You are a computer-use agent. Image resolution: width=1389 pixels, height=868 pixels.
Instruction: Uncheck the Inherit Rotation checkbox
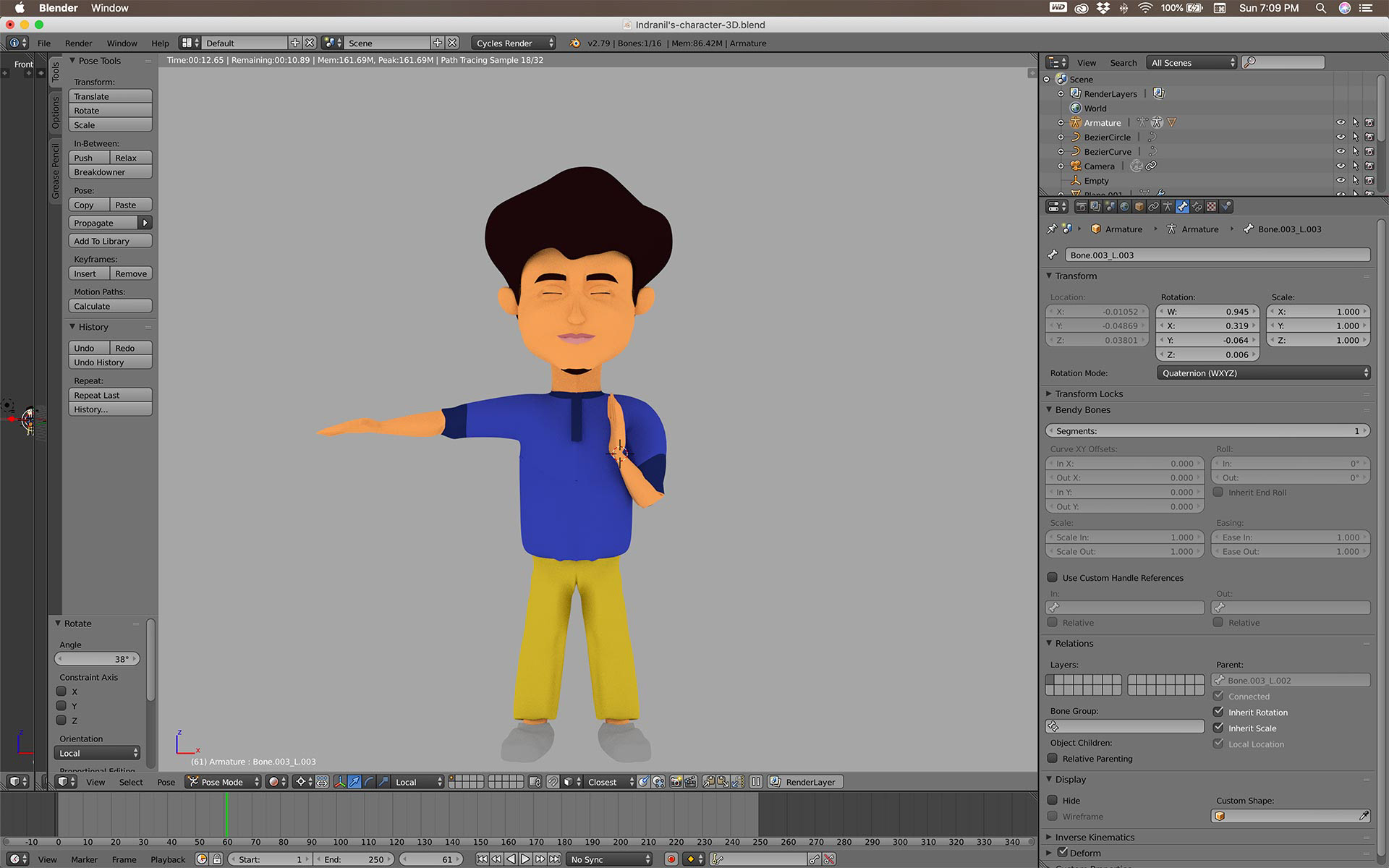[x=1218, y=712]
